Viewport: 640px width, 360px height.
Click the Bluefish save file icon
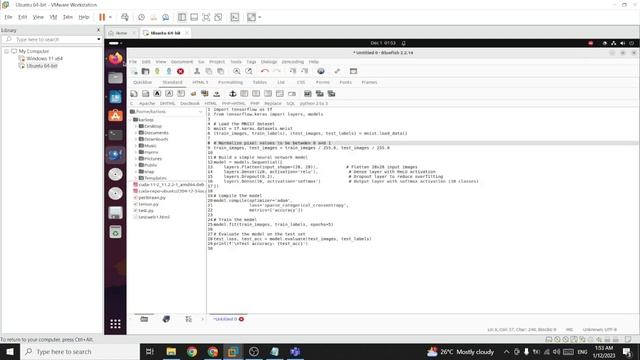point(157,71)
